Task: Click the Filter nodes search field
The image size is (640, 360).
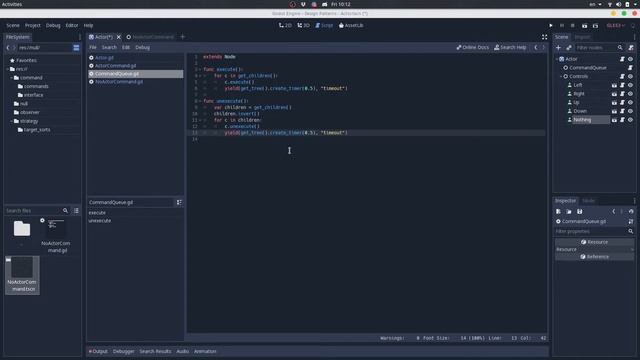Action: [x=599, y=48]
